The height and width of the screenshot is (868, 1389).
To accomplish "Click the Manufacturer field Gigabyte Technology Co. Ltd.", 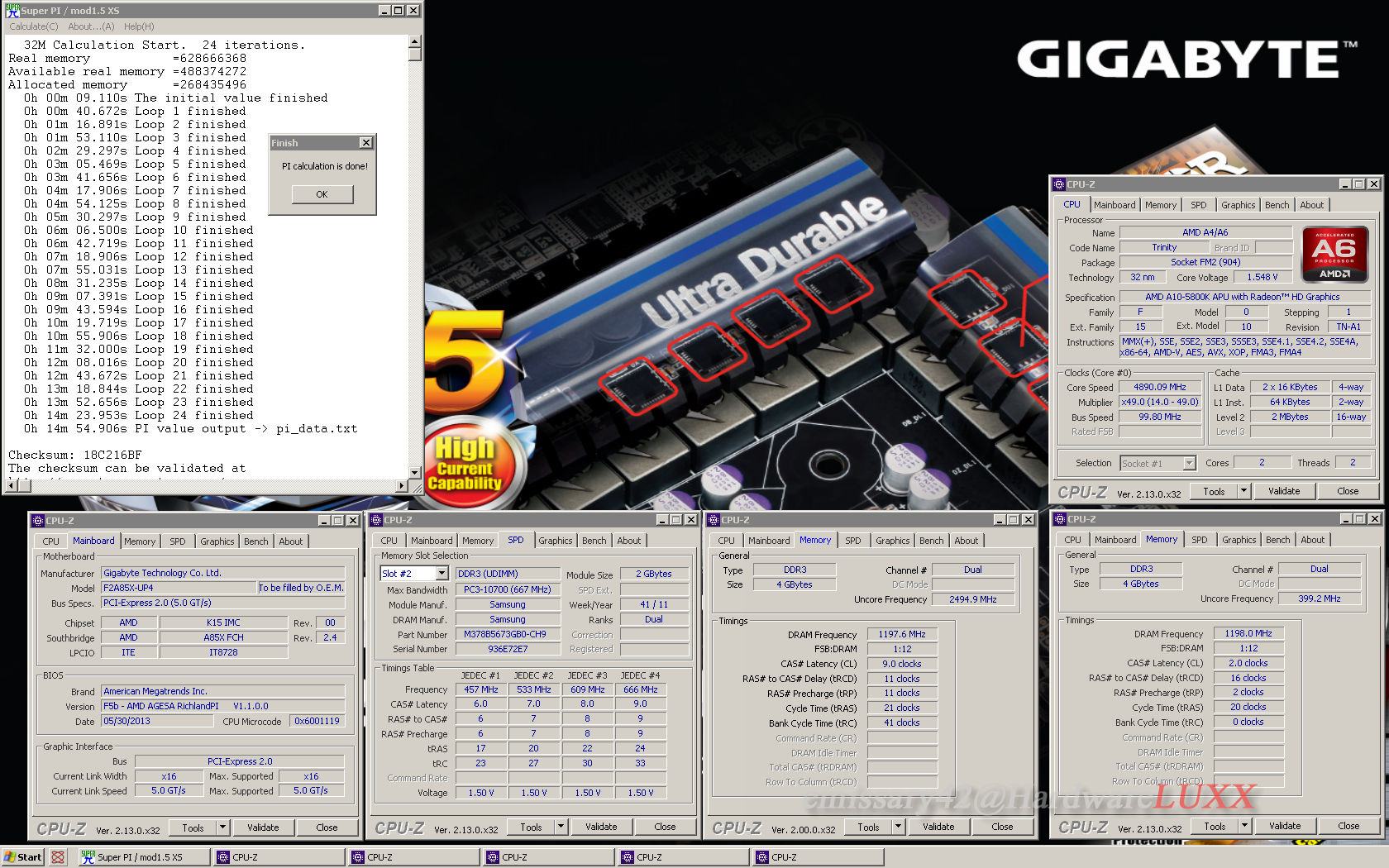I will [x=222, y=573].
